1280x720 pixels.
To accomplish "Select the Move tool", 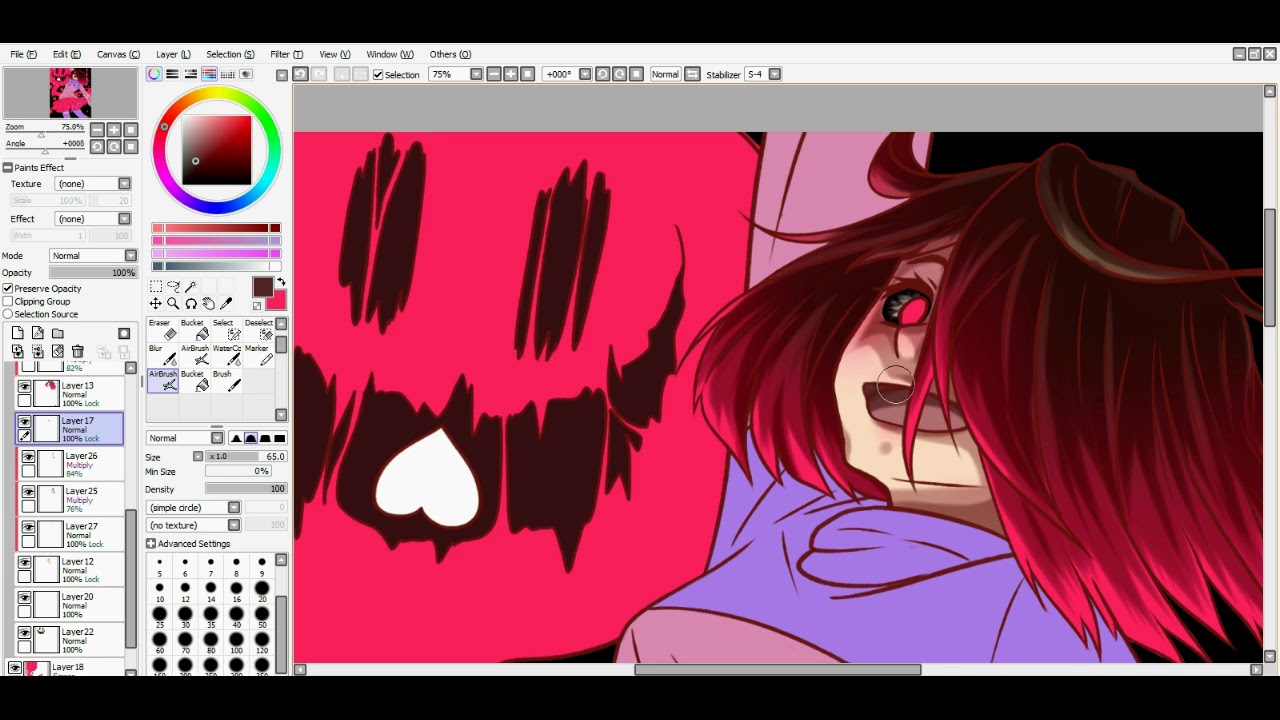I will click(x=156, y=304).
